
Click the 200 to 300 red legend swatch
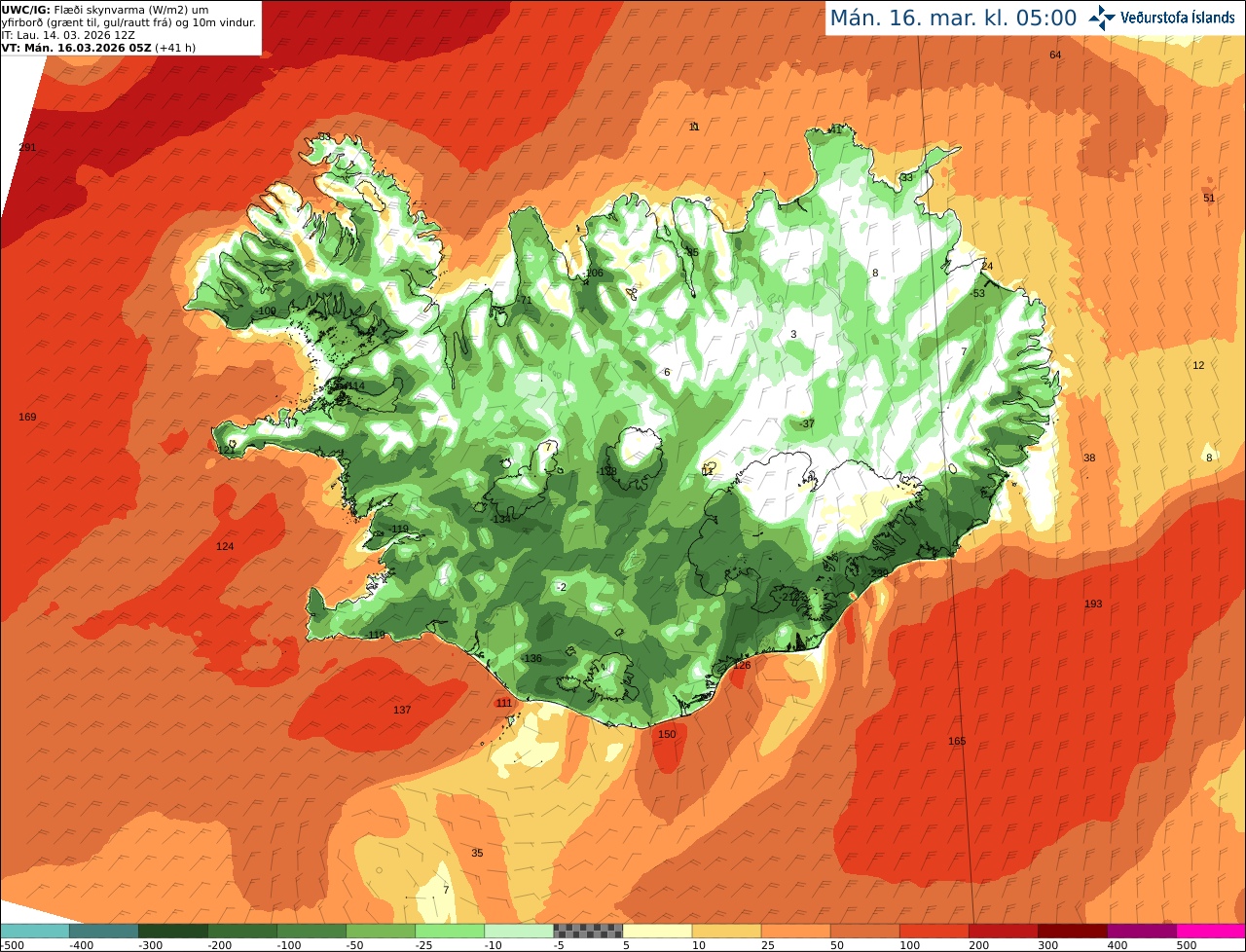click(1003, 931)
